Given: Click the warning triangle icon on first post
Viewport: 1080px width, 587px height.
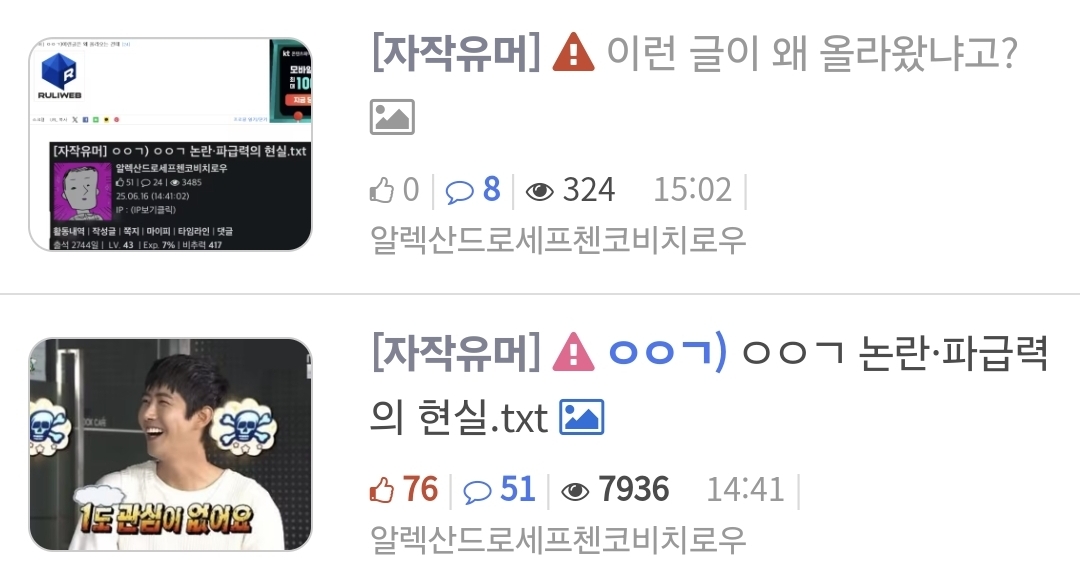Looking at the screenshot, I should click(573, 52).
